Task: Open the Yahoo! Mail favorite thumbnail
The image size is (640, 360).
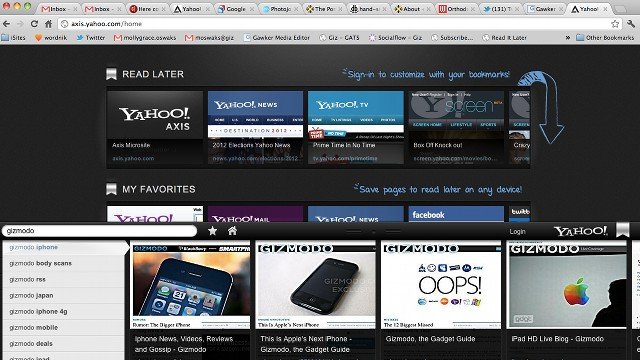Action: (256, 214)
